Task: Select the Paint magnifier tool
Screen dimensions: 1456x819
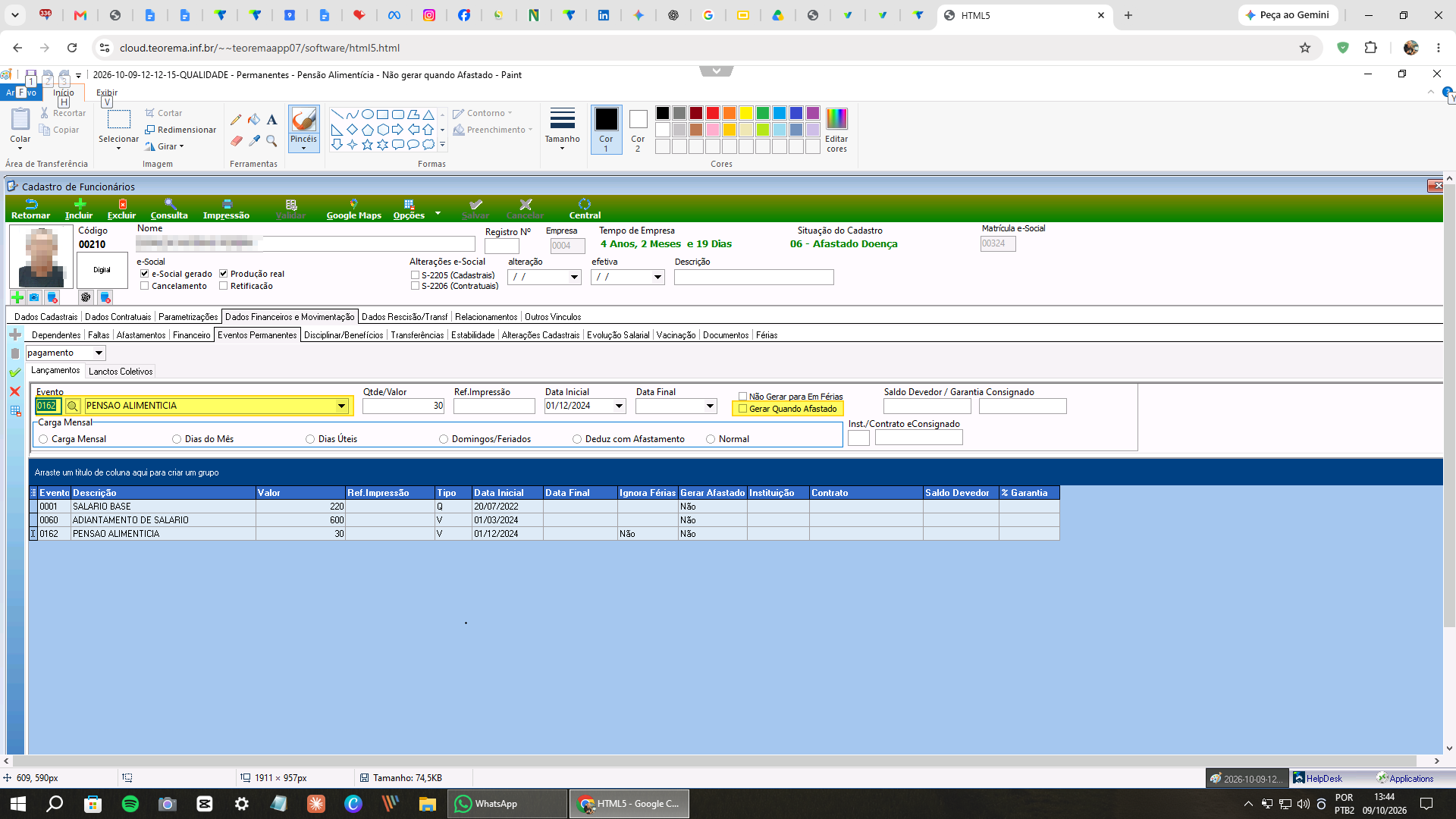Action: click(271, 141)
